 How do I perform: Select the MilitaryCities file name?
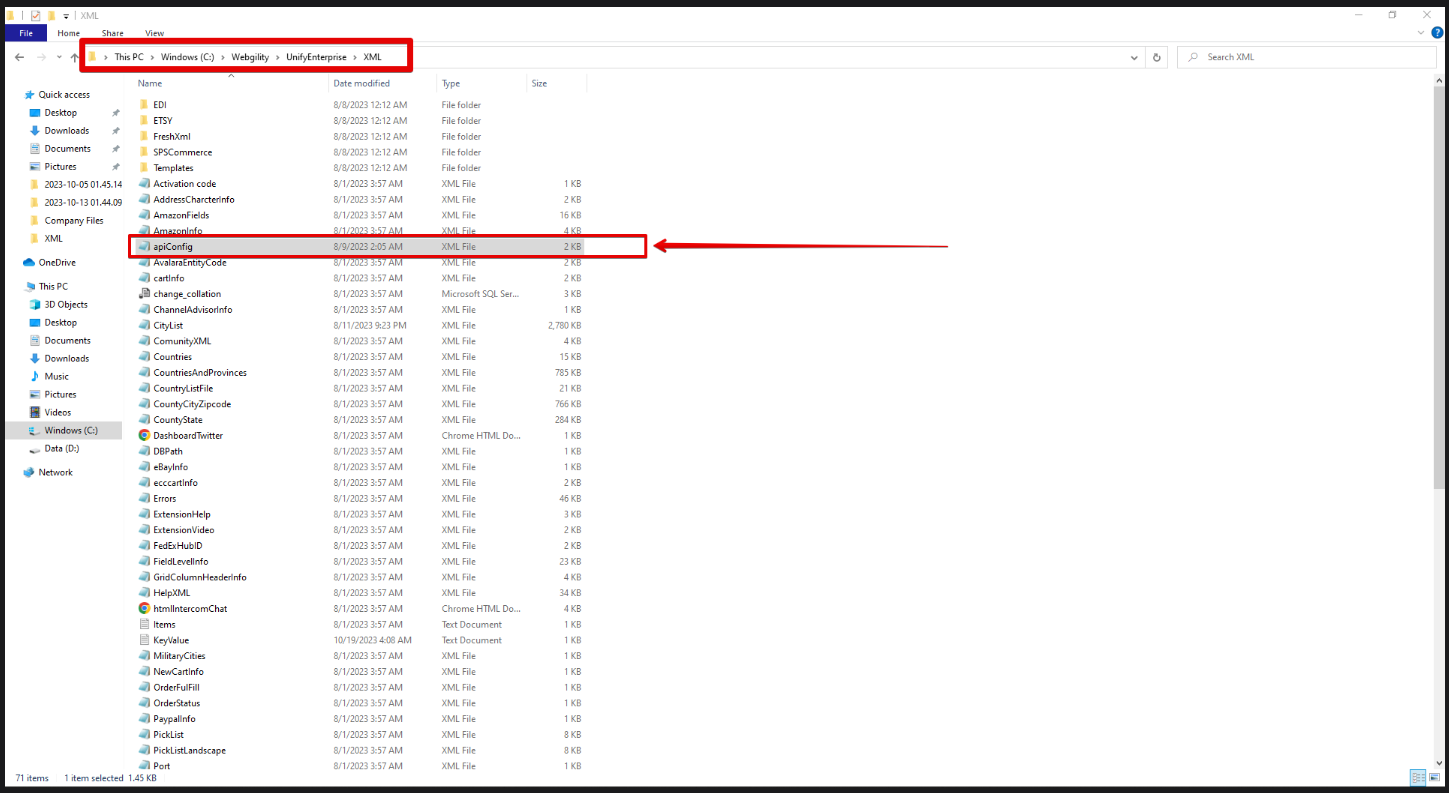(x=179, y=656)
